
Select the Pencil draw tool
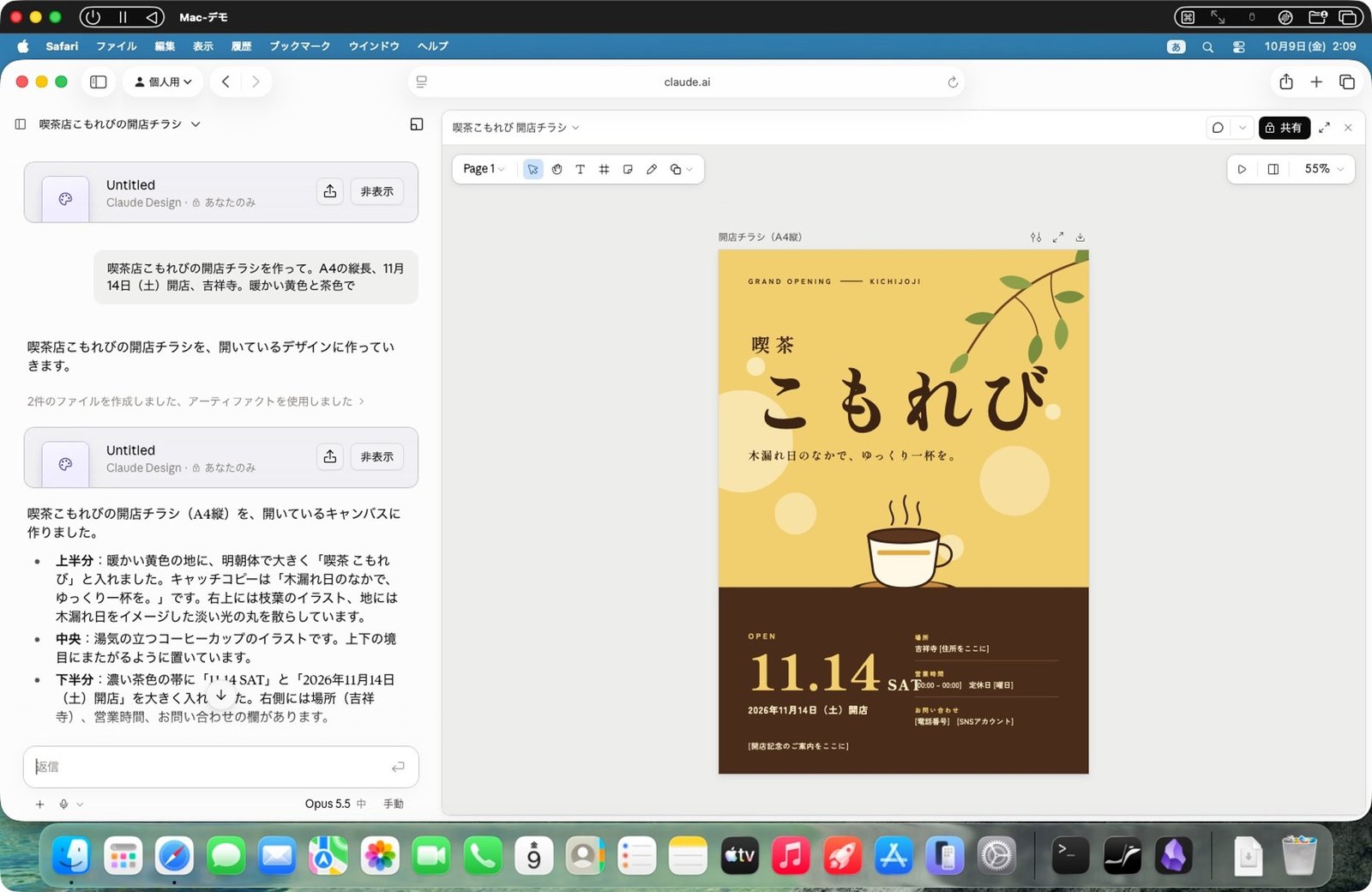point(652,169)
